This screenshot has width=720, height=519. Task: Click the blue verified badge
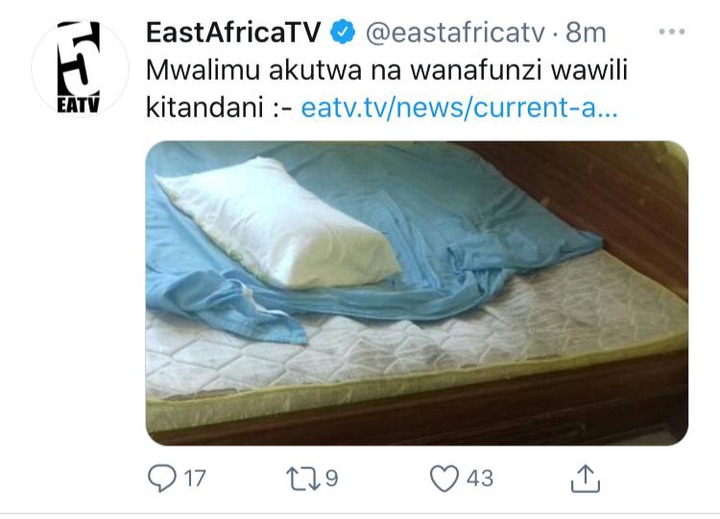click(x=343, y=32)
